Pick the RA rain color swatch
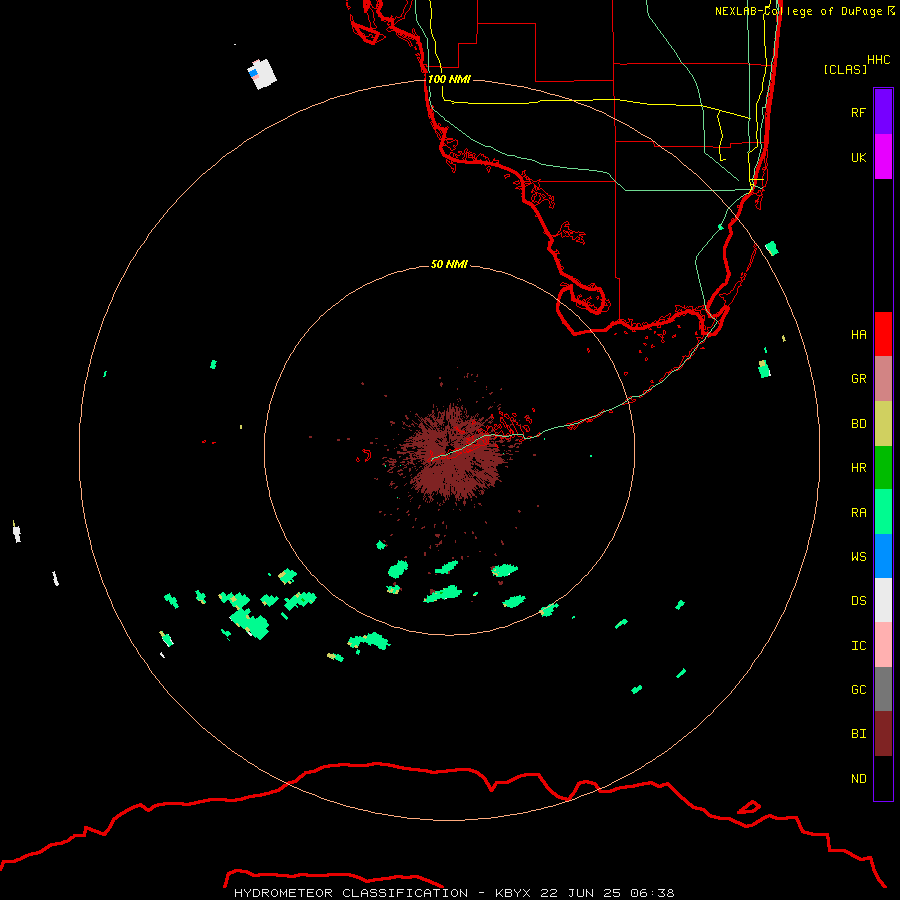Screen dimensions: 900x900 pyautogui.click(x=883, y=512)
